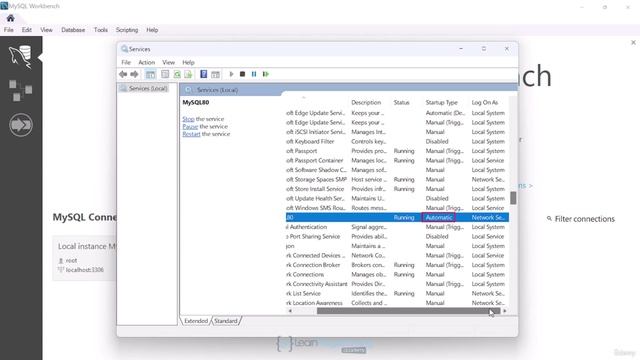Click the Refresh icon in Services toolbar
Viewport: 640px width, 360px height.
point(177,74)
